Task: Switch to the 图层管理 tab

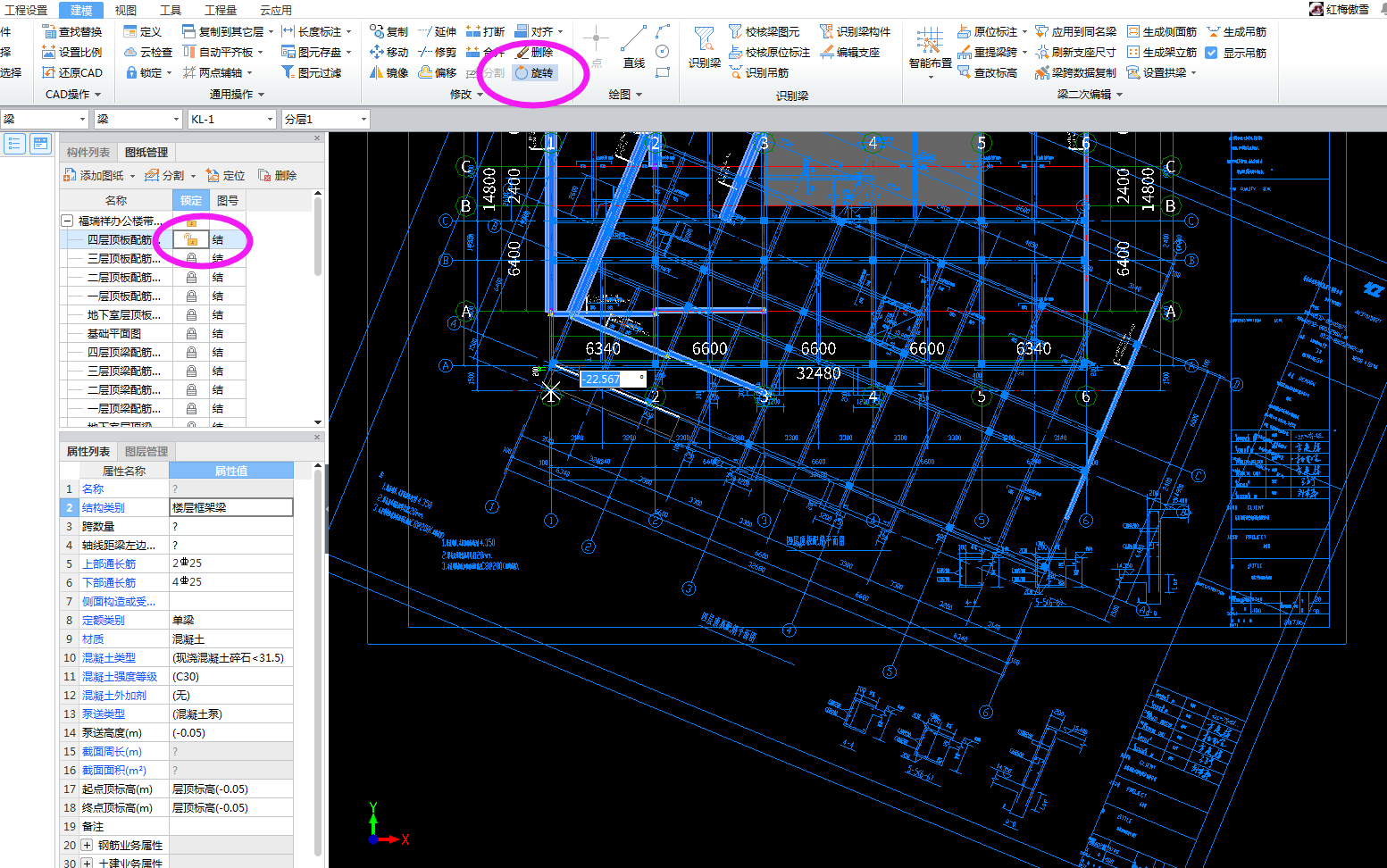Action: point(146,451)
